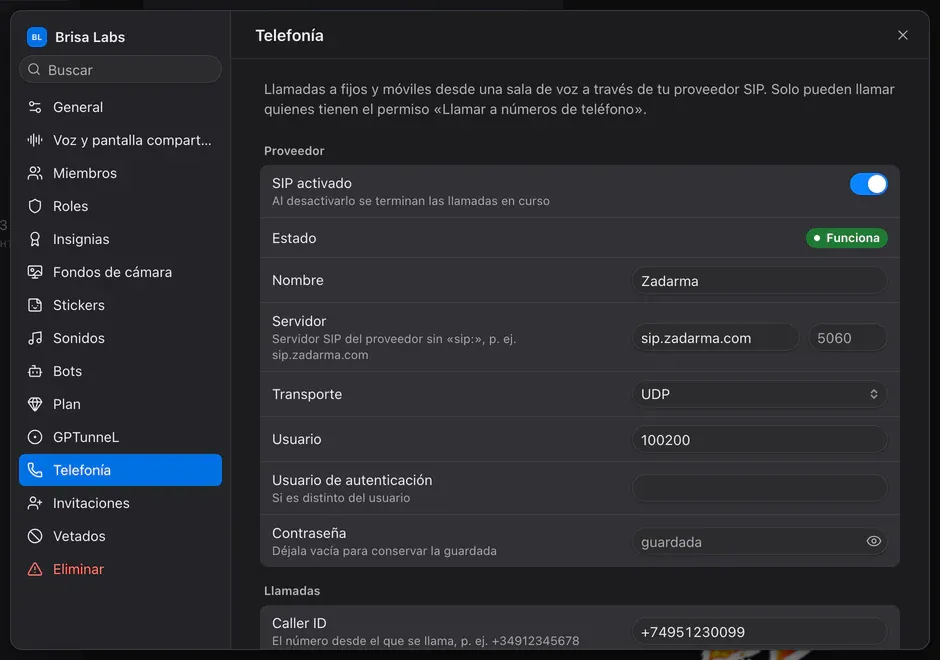This screenshot has width=940, height=660.
Task: Click the Vetados ban icon
Action: 35,536
